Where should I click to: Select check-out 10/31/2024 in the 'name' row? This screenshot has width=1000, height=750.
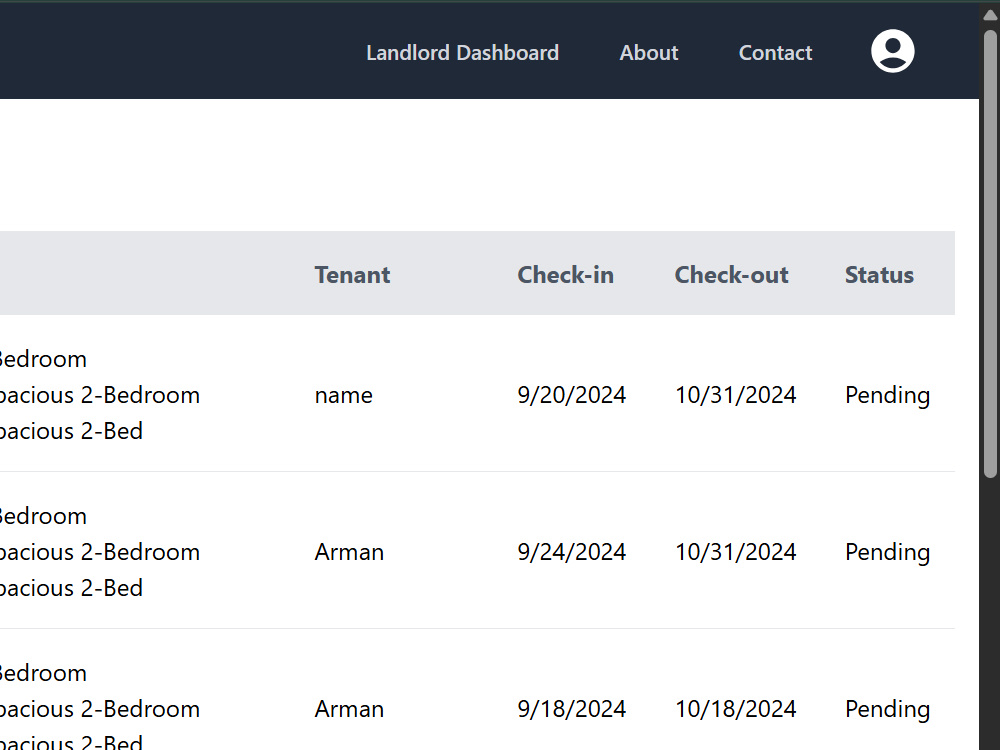[735, 395]
